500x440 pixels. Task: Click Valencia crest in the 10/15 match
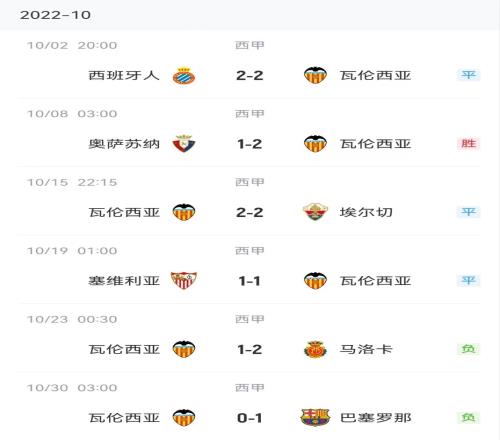point(184,212)
